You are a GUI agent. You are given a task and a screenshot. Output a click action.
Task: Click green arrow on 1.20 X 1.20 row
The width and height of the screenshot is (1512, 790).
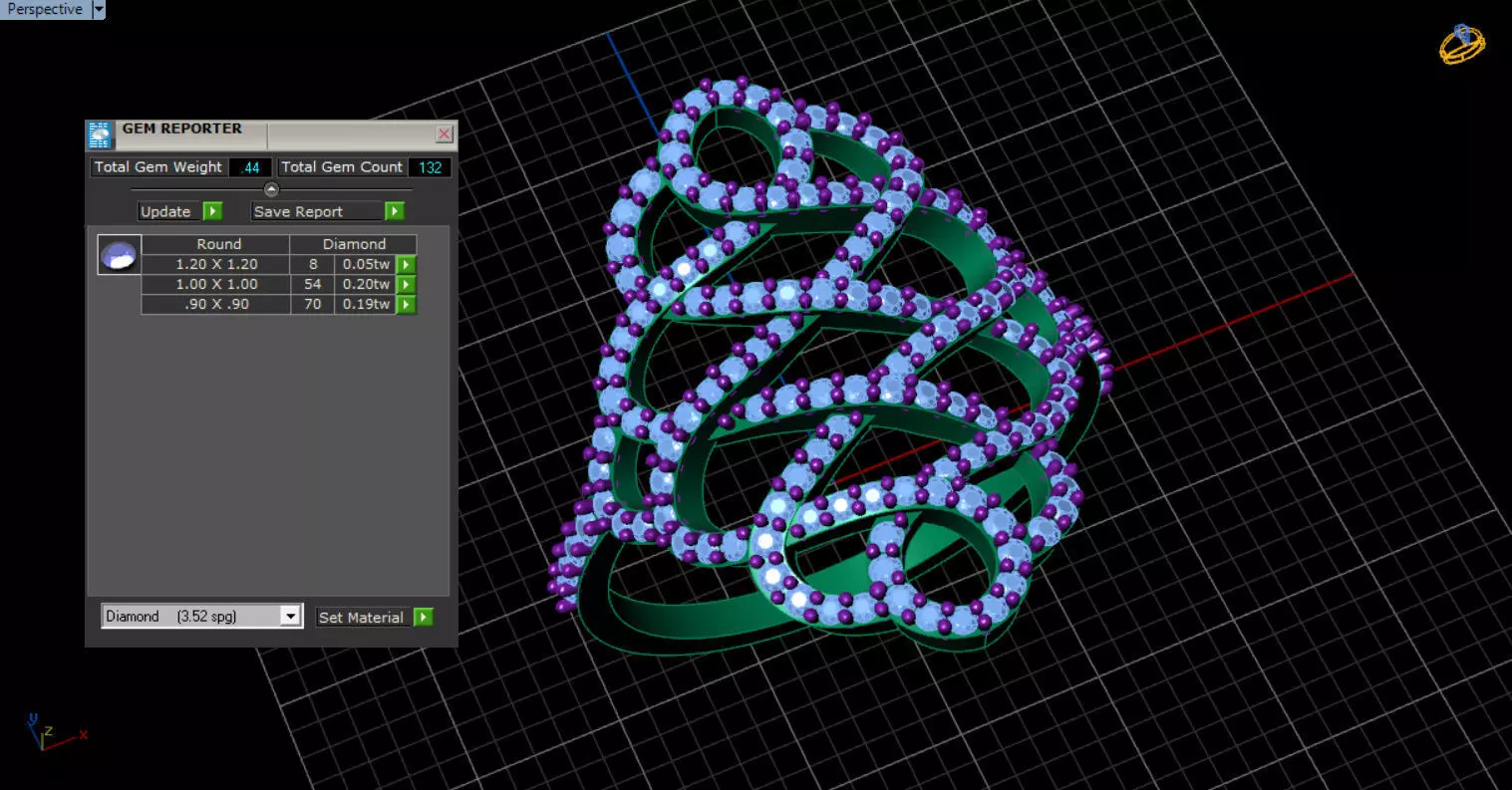pyautogui.click(x=406, y=264)
